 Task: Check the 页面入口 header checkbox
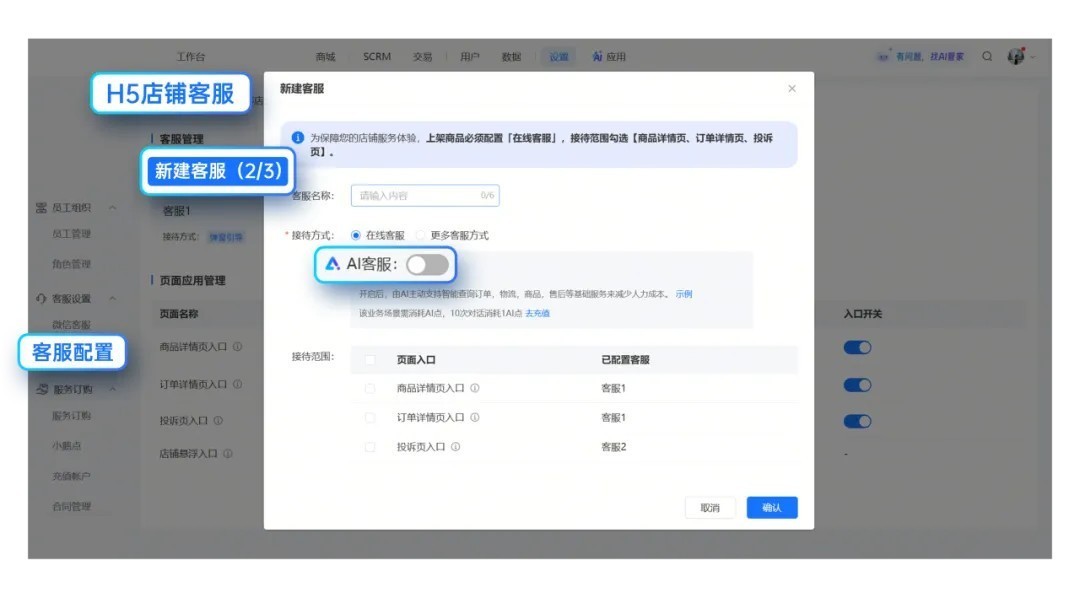click(370, 360)
